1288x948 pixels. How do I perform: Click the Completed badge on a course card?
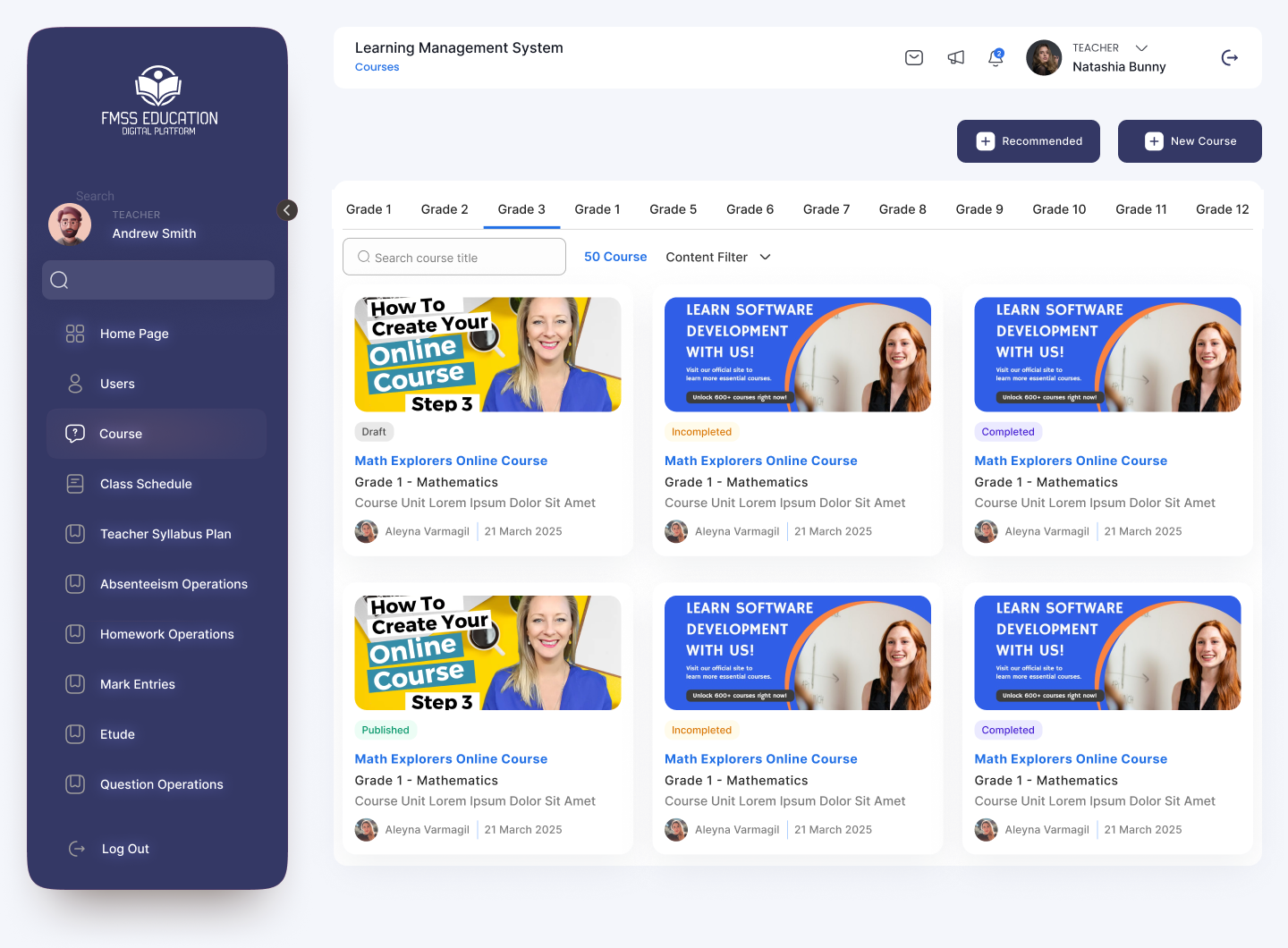click(x=1008, y=431)
